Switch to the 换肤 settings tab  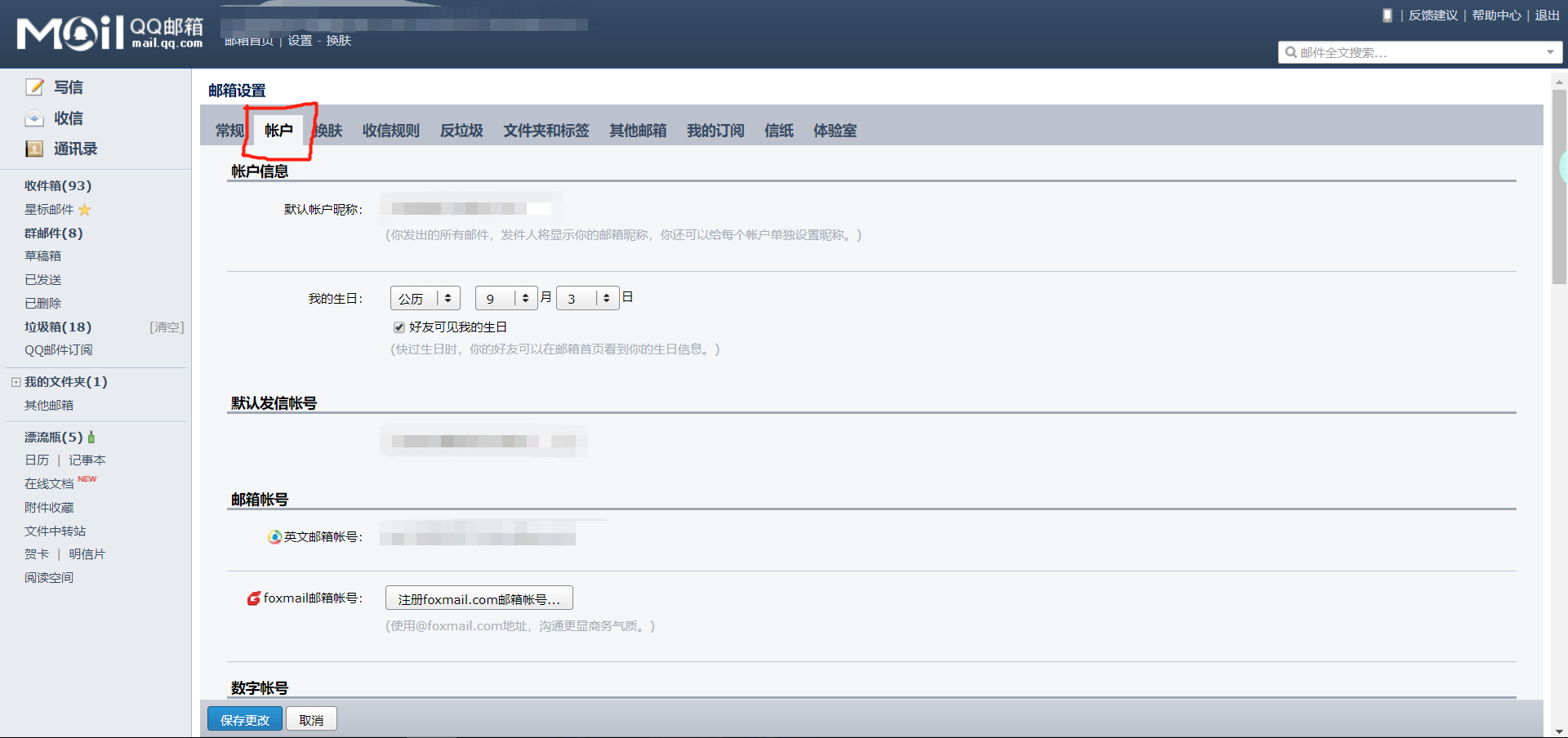point(328,131)
